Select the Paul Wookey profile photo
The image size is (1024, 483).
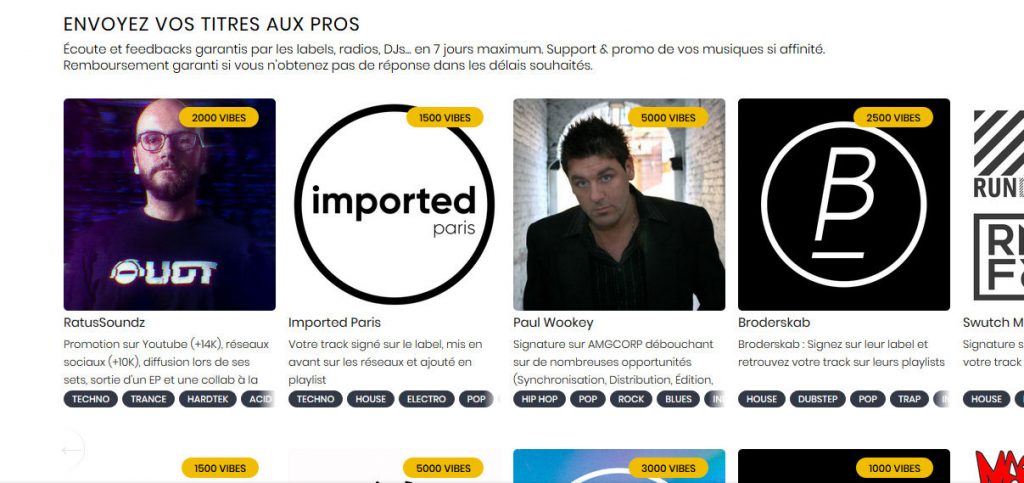619,204
